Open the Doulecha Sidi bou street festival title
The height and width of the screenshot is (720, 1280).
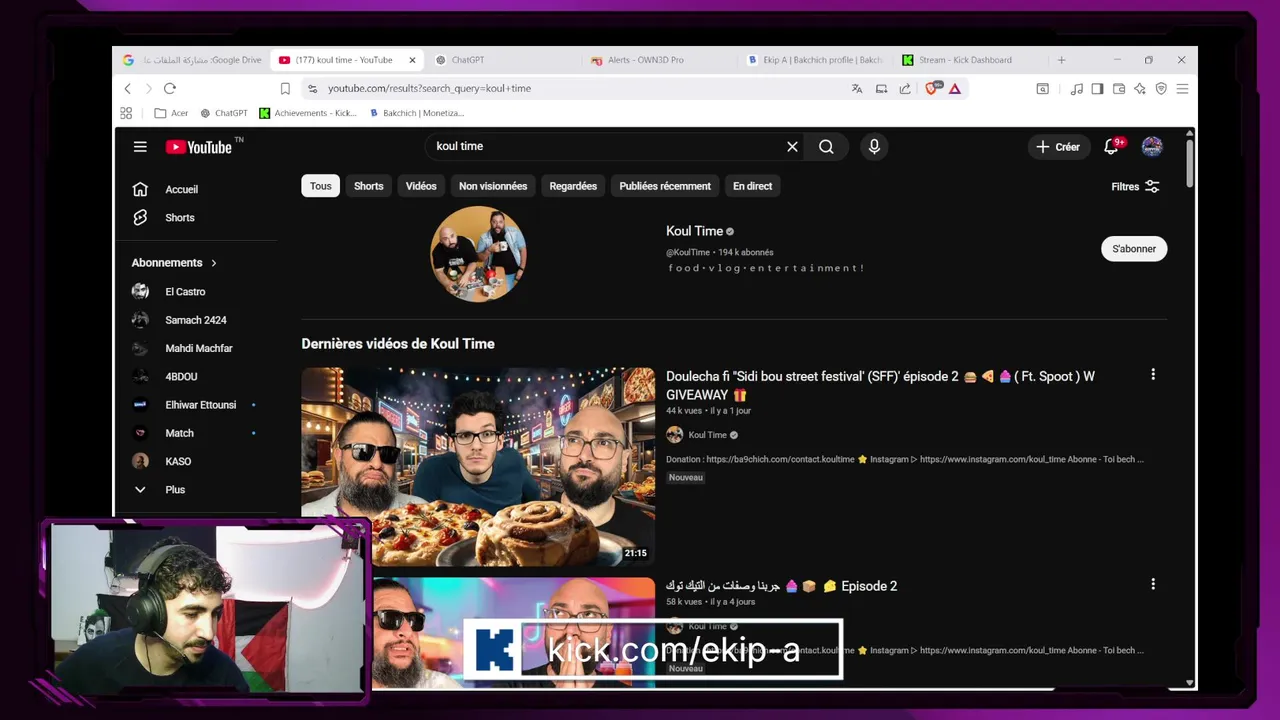coord(880,385)
